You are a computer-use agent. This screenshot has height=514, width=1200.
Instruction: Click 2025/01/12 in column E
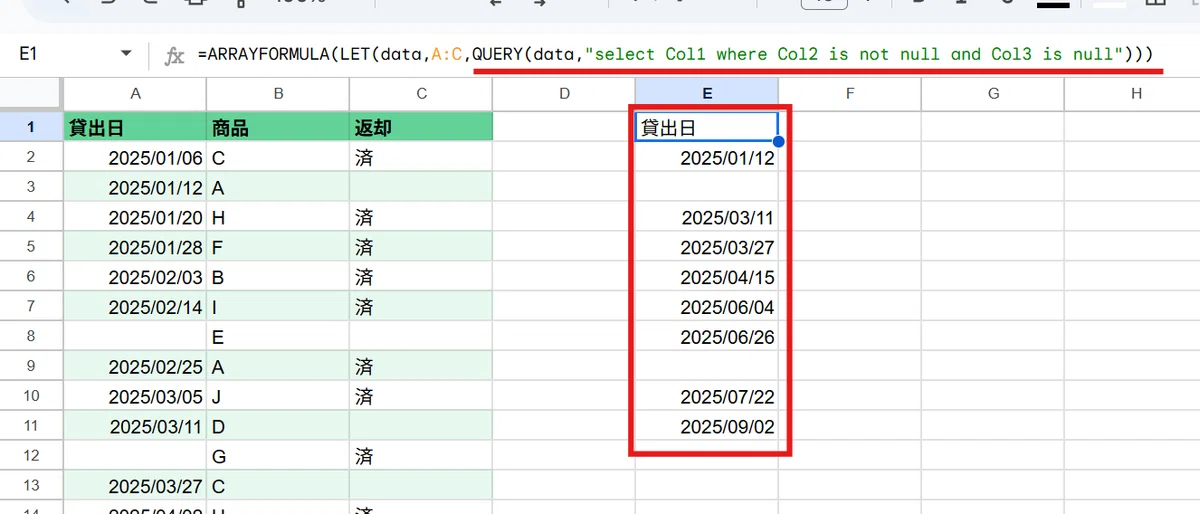click(707, 157)
